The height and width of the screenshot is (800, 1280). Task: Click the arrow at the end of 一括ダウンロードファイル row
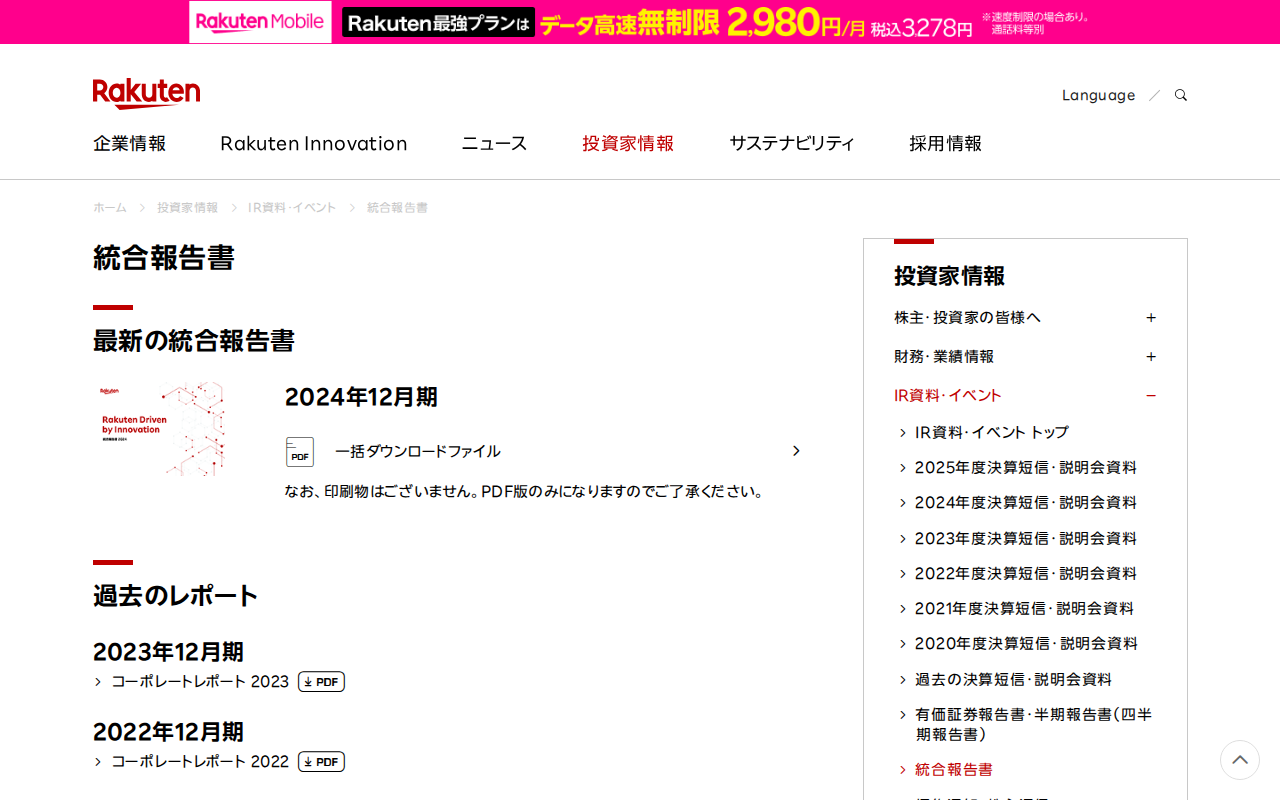[796, 451]
